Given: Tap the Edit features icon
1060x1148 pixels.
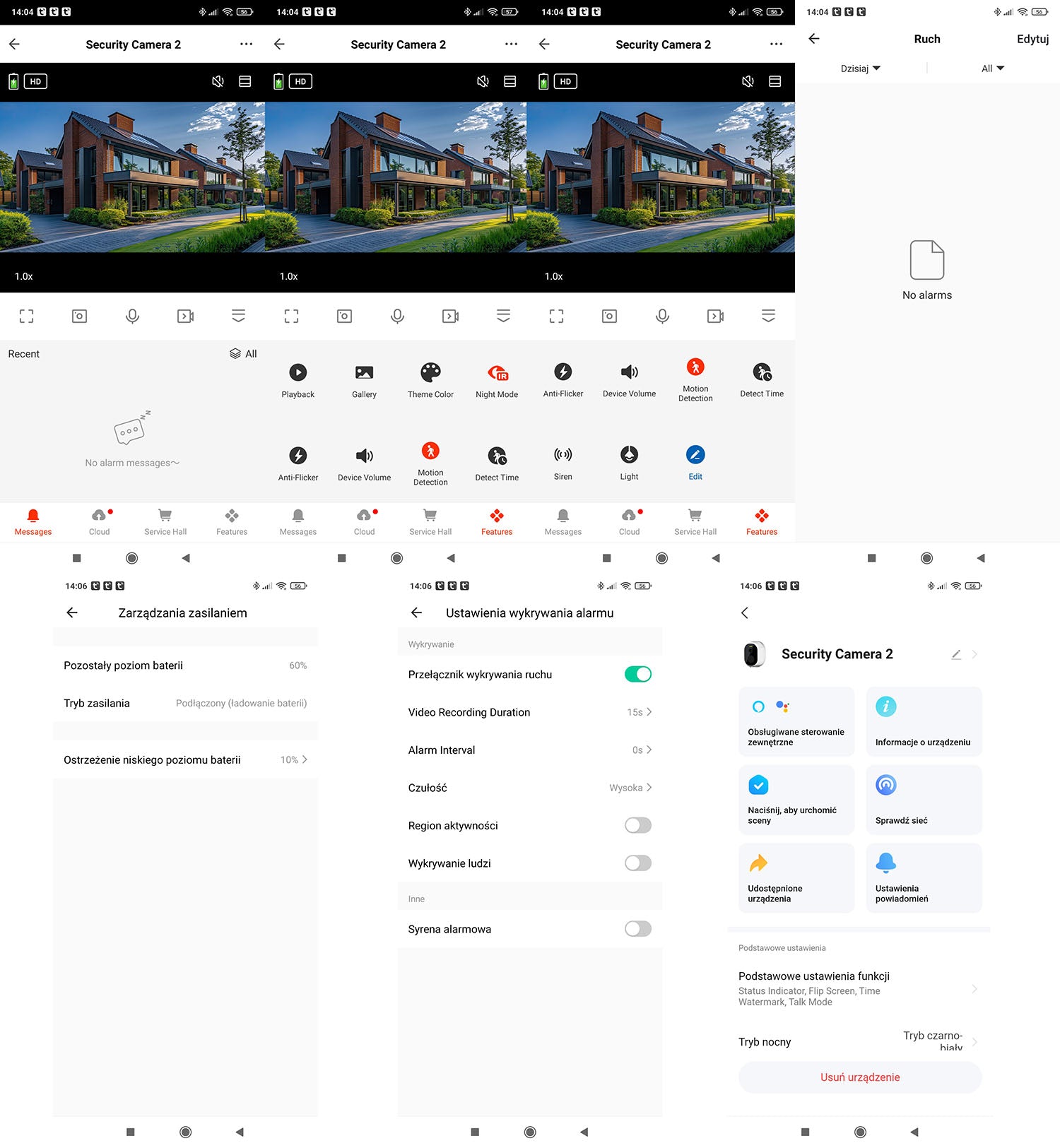Looking at the screenshot, I should (x=695, y=455).
